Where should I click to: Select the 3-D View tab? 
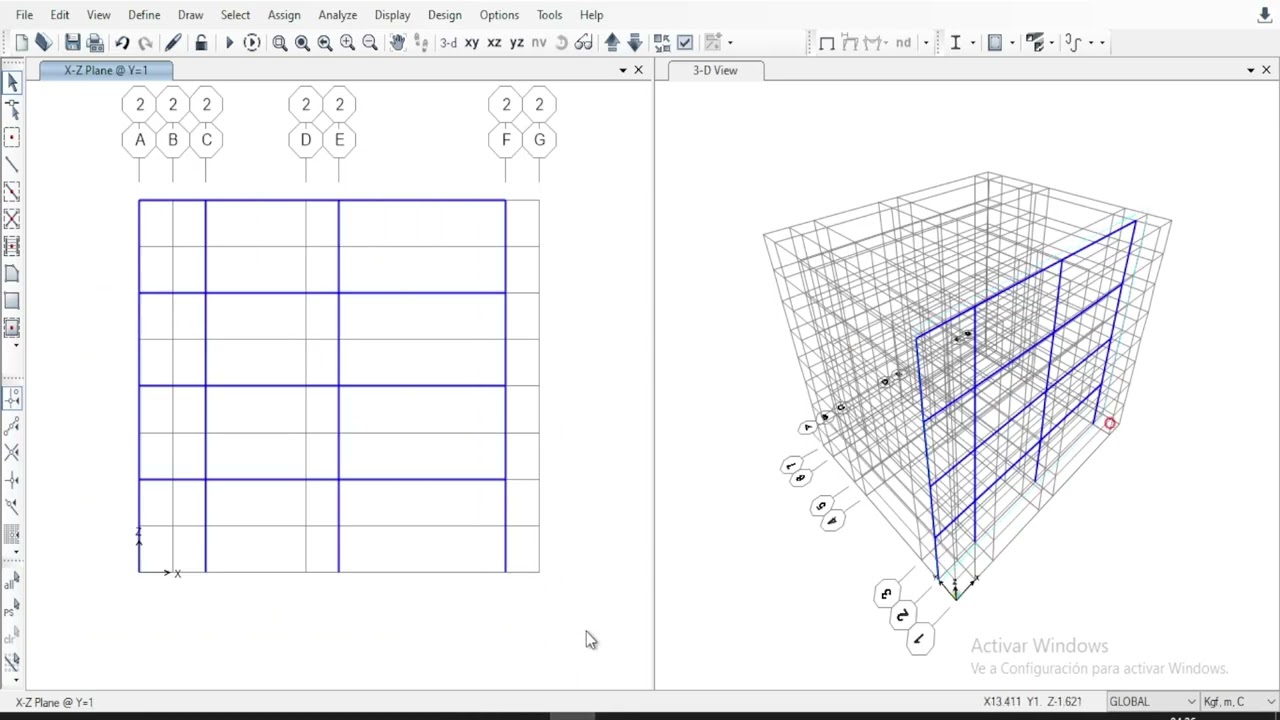pyautogui.click(x=715, y=70)
